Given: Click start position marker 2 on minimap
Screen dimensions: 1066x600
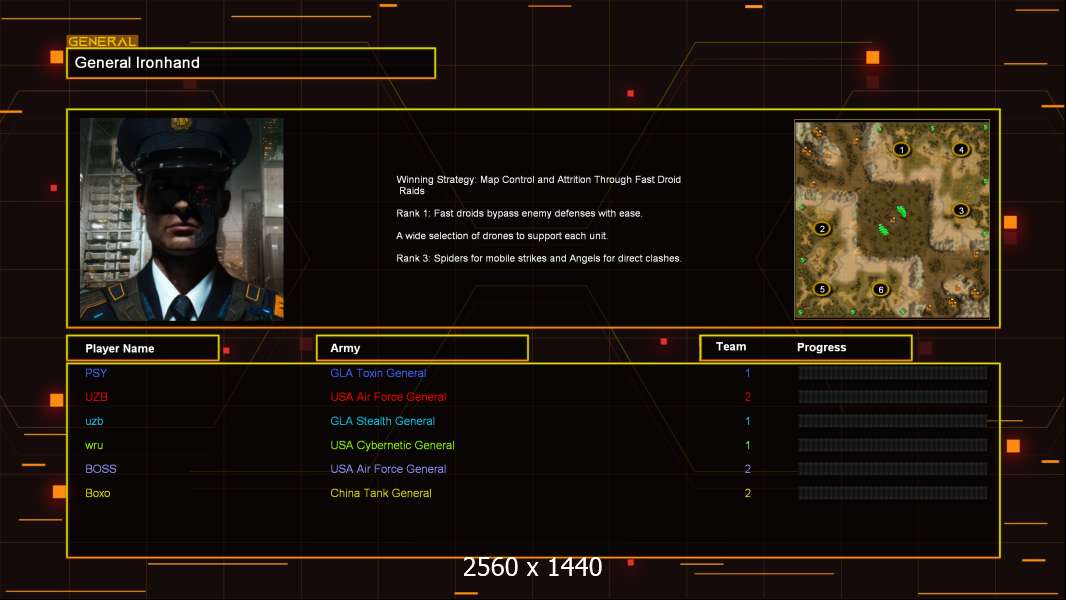Looking at the screenshot, I should tap(822, 228).
